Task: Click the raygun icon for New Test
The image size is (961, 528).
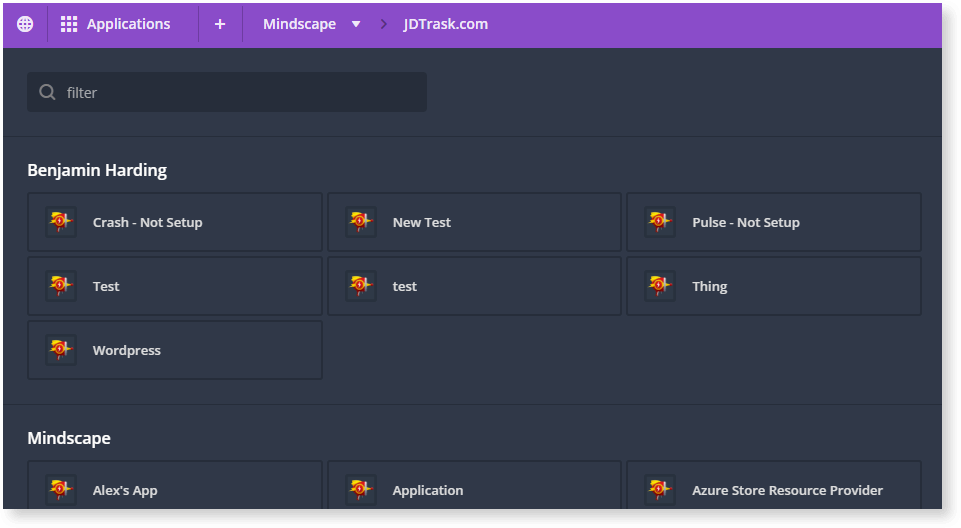Action: [x=360, y=222]
